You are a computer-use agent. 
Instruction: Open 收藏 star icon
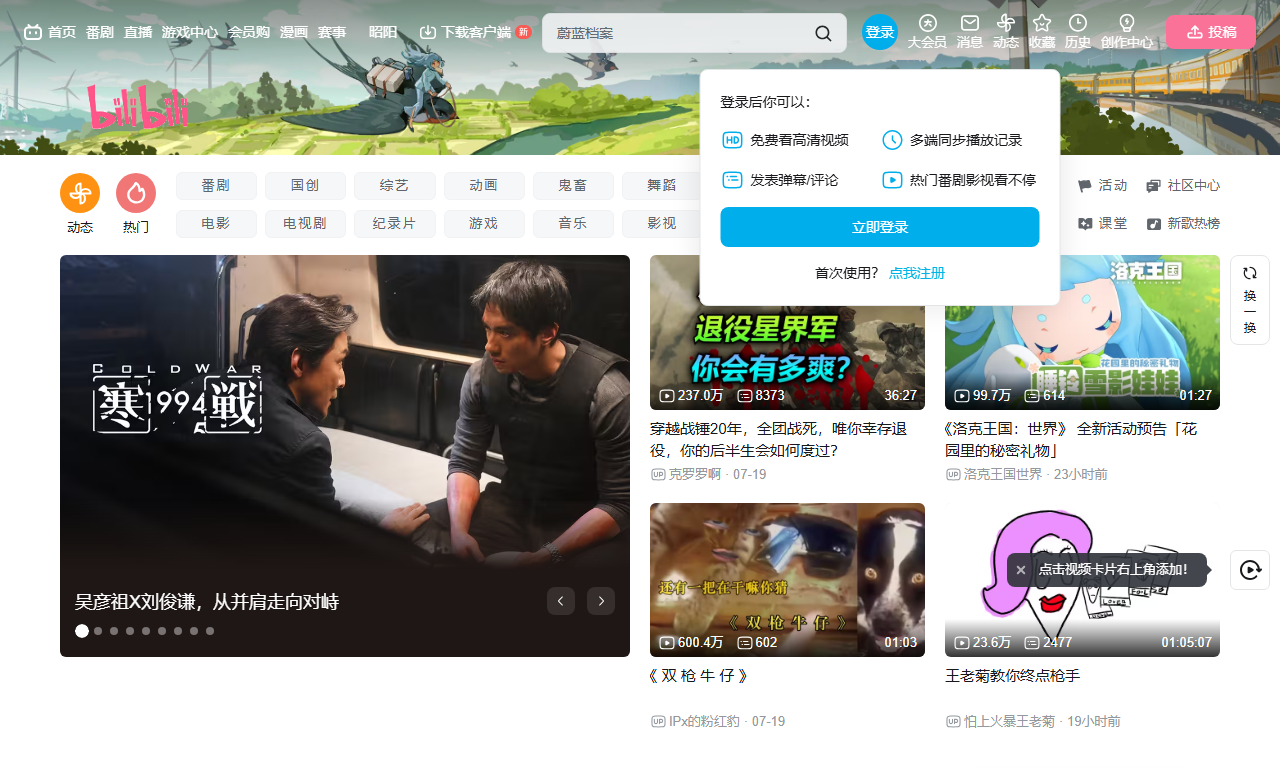click(x=1042, y=23)
